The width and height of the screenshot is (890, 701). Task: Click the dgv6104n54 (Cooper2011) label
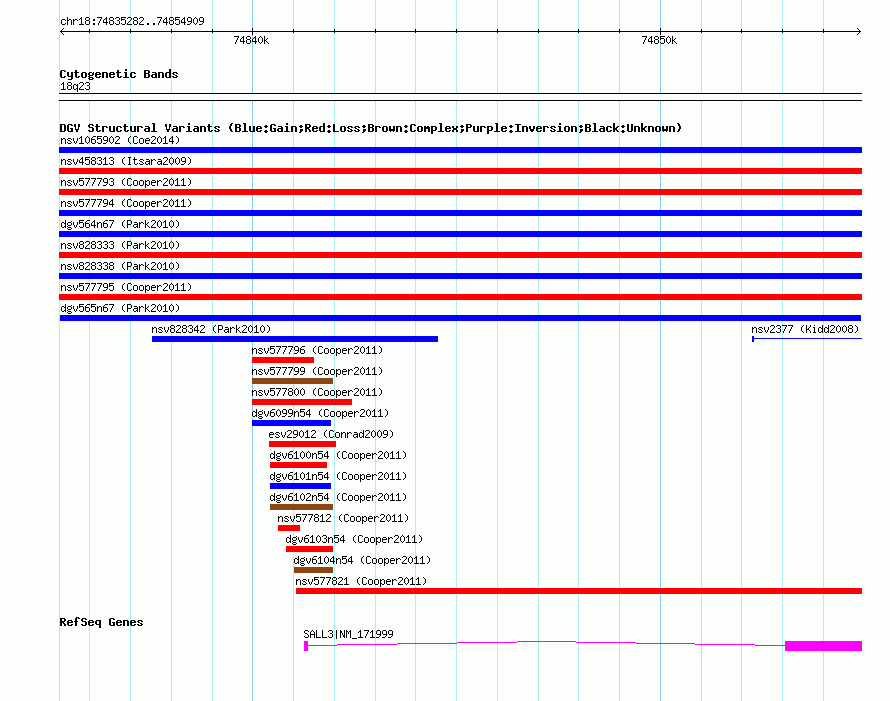(x=362, y=560)
